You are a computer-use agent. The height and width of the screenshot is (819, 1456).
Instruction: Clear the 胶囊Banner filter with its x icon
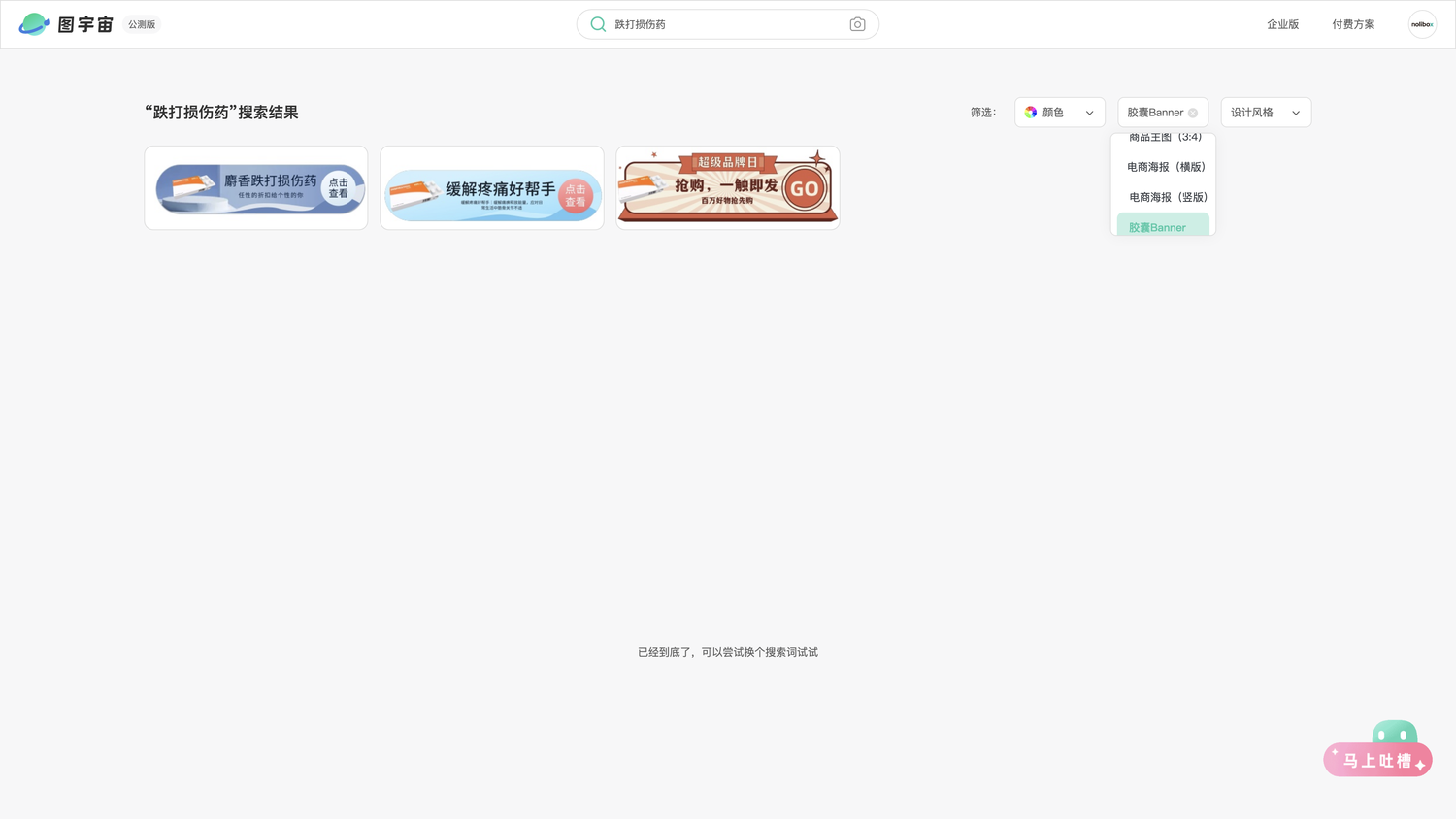(x=1193, y=113)
